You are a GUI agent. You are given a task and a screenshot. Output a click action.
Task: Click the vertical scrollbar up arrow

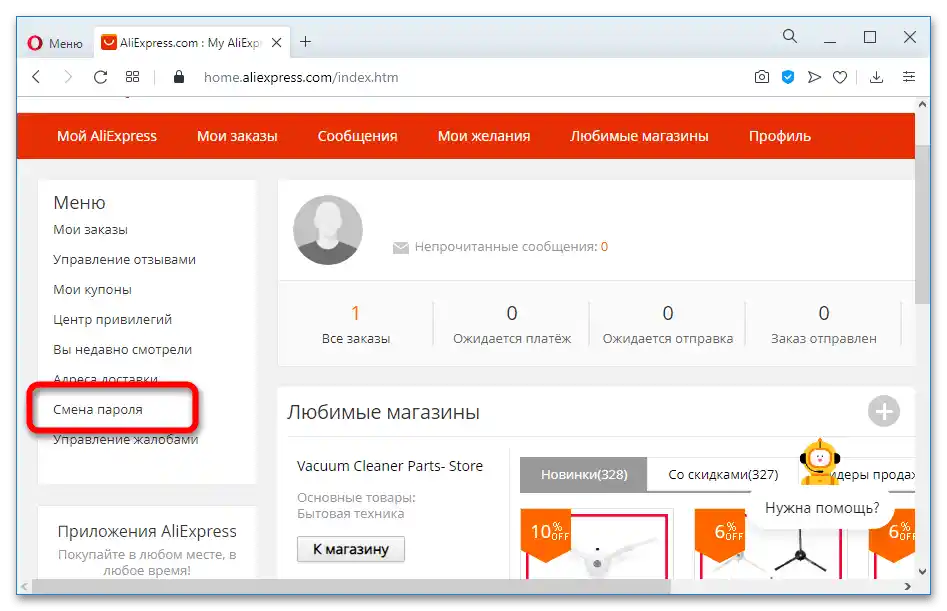(x=922, y=104)
